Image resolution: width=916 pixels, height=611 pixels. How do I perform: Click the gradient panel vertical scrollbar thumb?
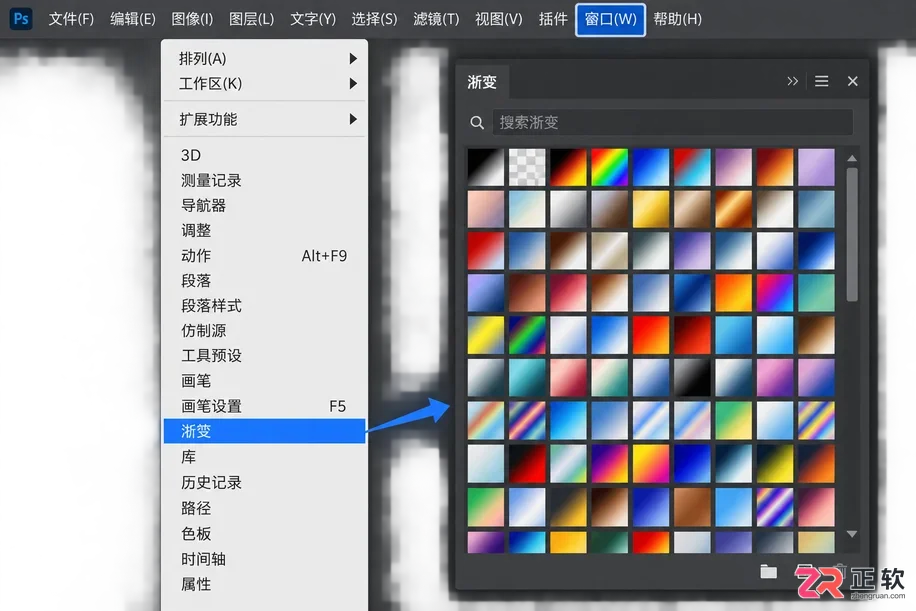[852, 234]
